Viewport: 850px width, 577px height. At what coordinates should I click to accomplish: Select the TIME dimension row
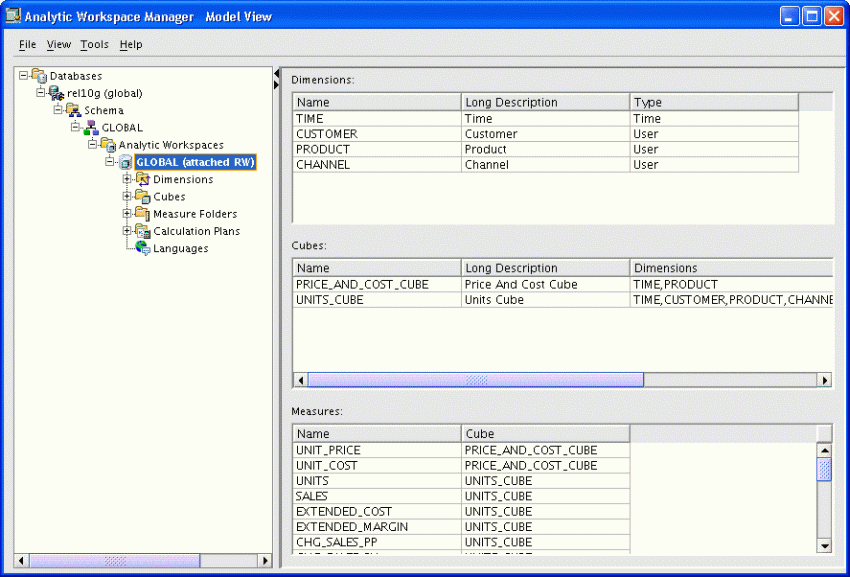(x=546, y=119)
